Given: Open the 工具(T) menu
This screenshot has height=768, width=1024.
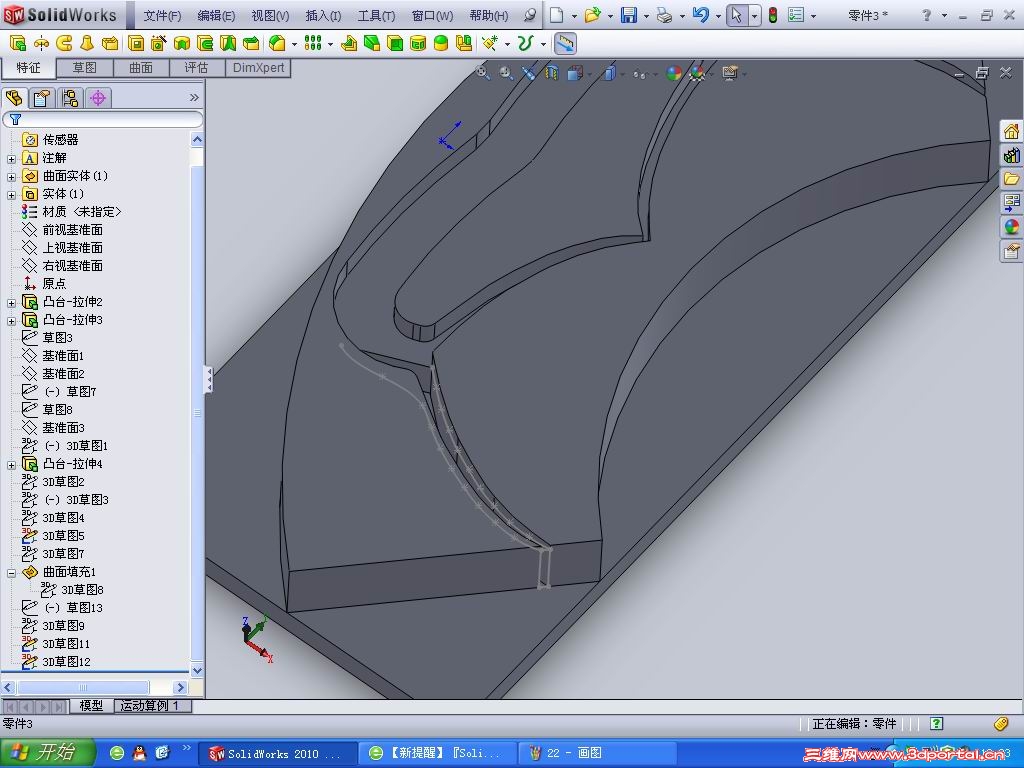Looking at the screenshot, I should [376, 15].
